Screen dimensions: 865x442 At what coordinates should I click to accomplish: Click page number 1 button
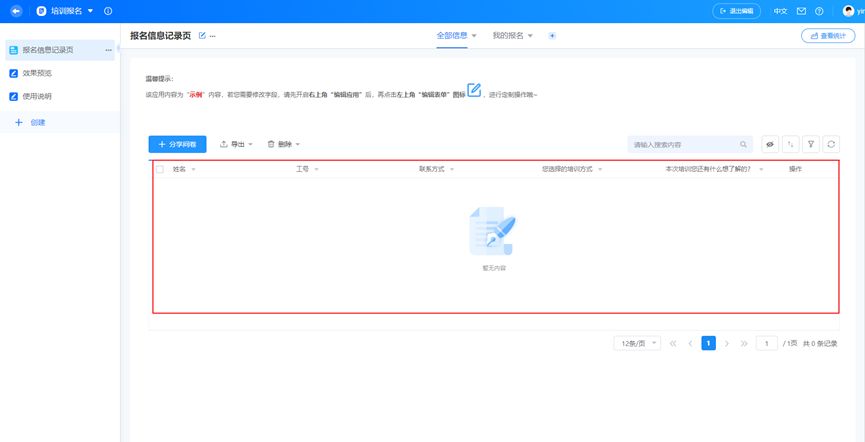coord(708,343)
